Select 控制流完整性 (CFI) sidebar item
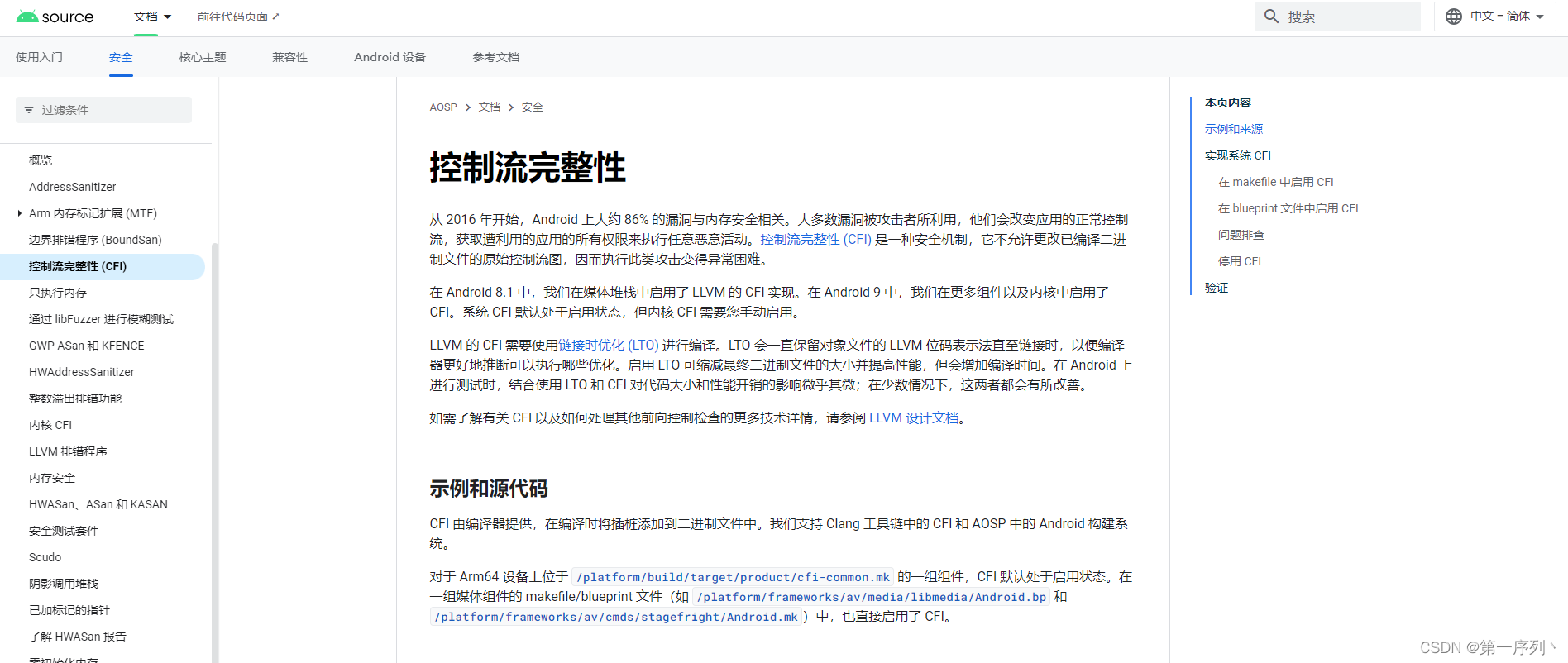 103,266
